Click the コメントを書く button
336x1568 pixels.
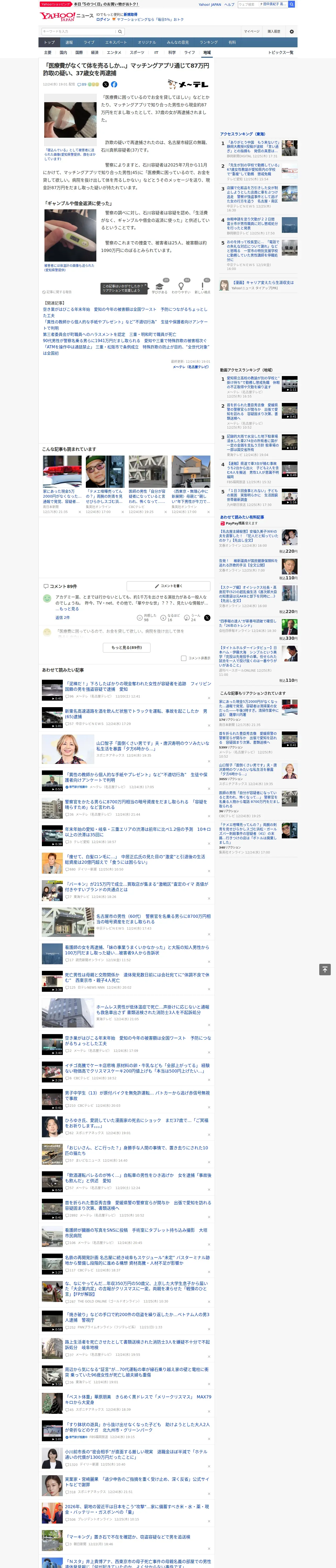tap(169, 586)
